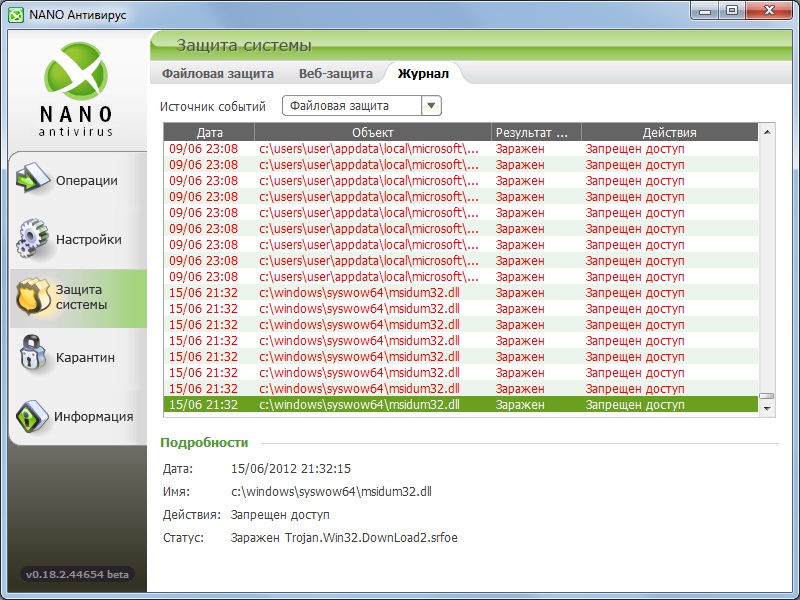Click the Information icon in sidebar
This screenshot has width=800, height=600.
pos(32,416)
